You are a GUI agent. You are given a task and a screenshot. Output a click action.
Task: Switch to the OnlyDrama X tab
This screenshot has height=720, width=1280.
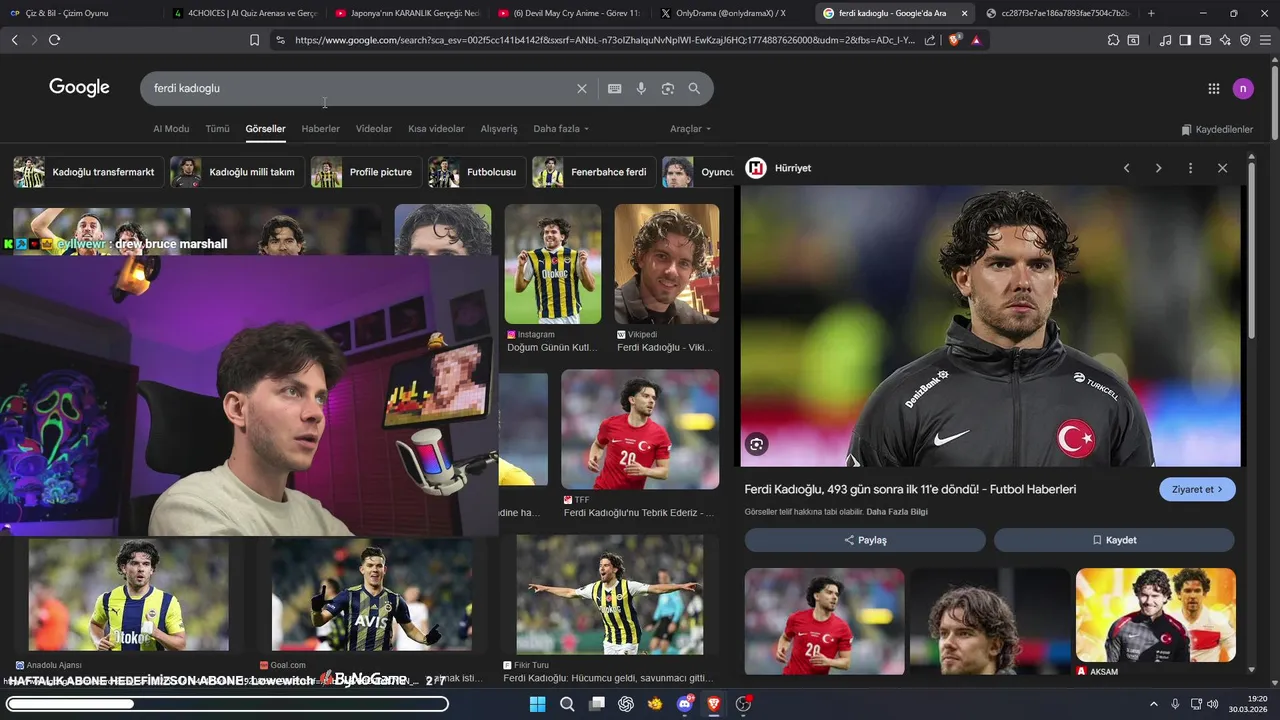tap(731, 13)
